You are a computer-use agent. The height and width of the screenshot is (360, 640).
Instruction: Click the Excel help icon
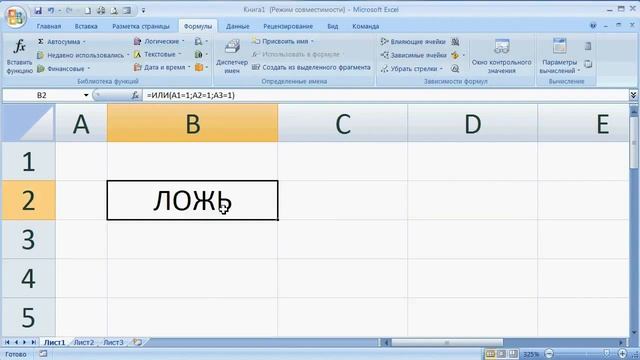(x=593, y=26)
